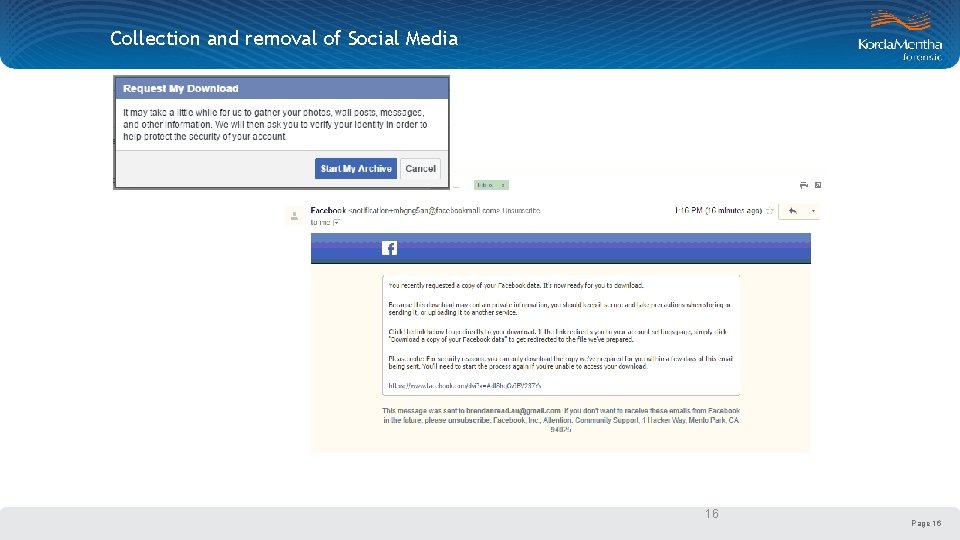The image size is (960, 540).
Task: Click the 'Page 16' footer label
Action: [926, 523]
